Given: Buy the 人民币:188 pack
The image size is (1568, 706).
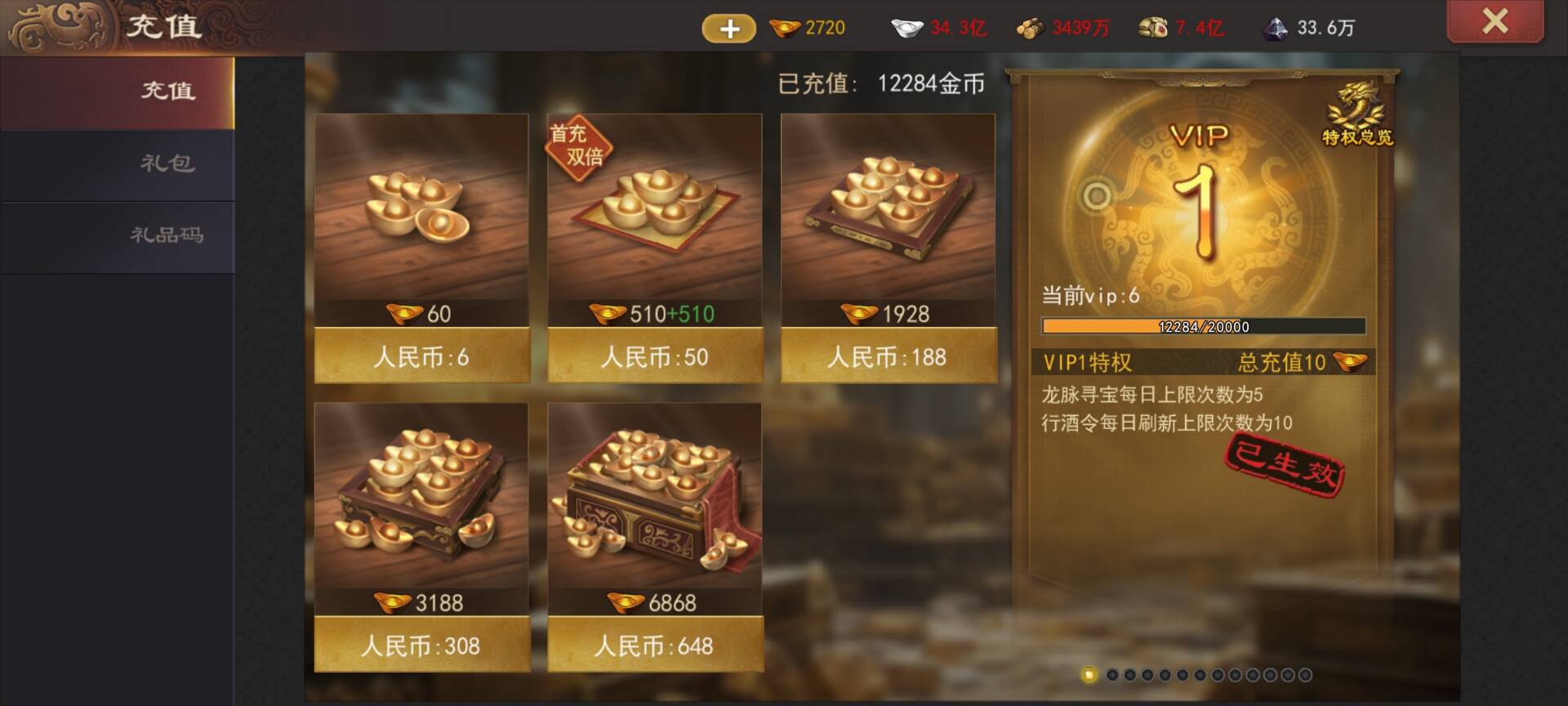Looking at the screenshot, I should (889, 356).
